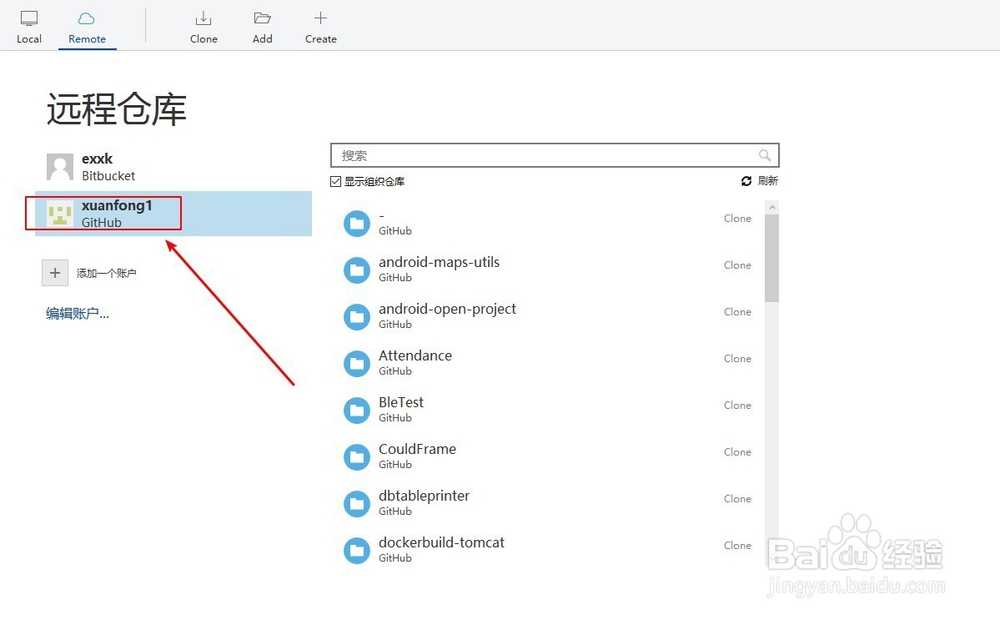Clone the CouldFrame repository
Viewport: 1000px width, 620px height.
(x=737, y=452)
